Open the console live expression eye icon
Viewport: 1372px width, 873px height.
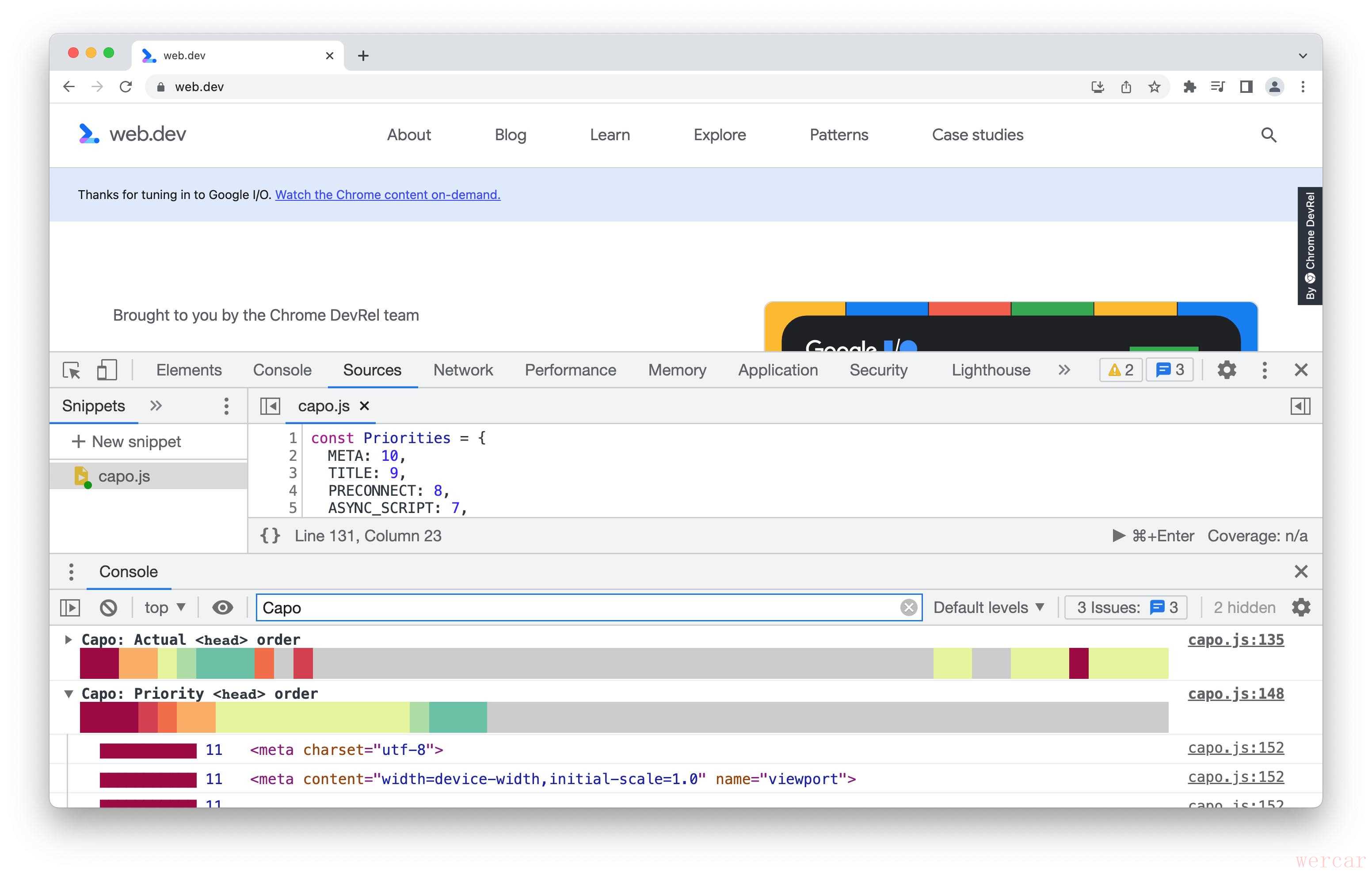(x=222, y=607)
